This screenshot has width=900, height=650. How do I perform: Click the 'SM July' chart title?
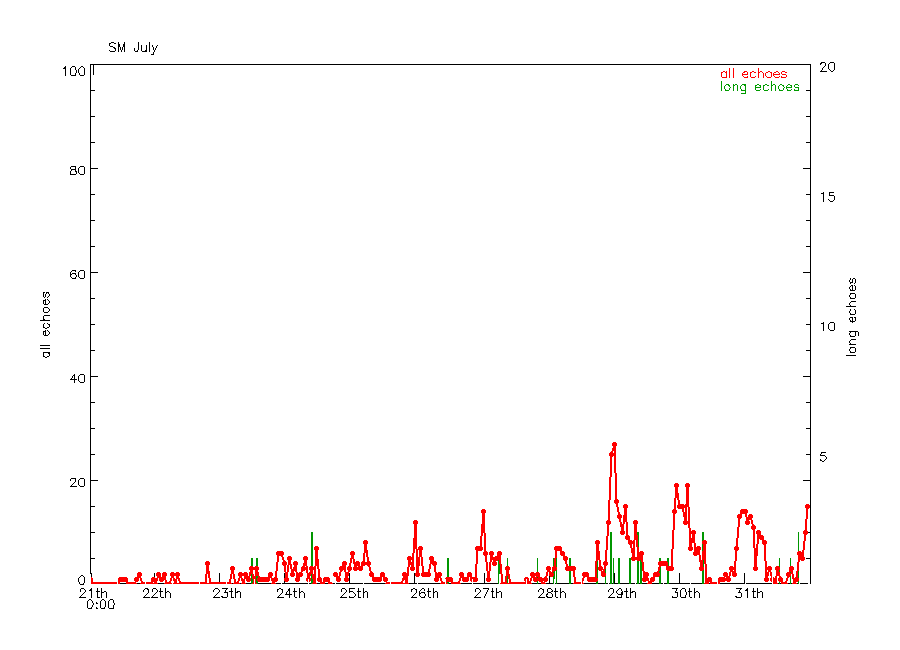[133, 48]
